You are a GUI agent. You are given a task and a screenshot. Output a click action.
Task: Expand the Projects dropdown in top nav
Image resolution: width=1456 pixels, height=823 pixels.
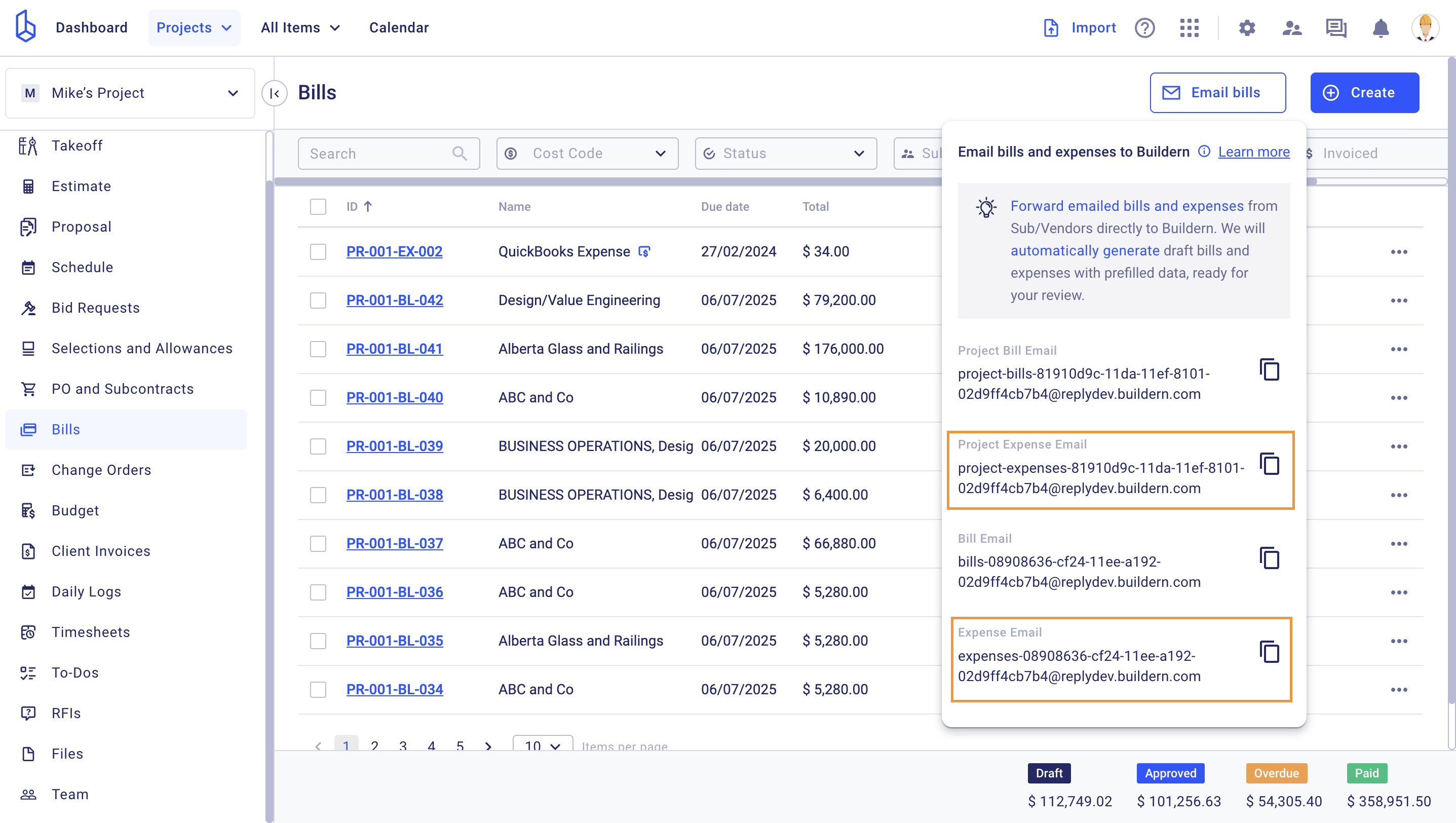click(x=194, y=28)
